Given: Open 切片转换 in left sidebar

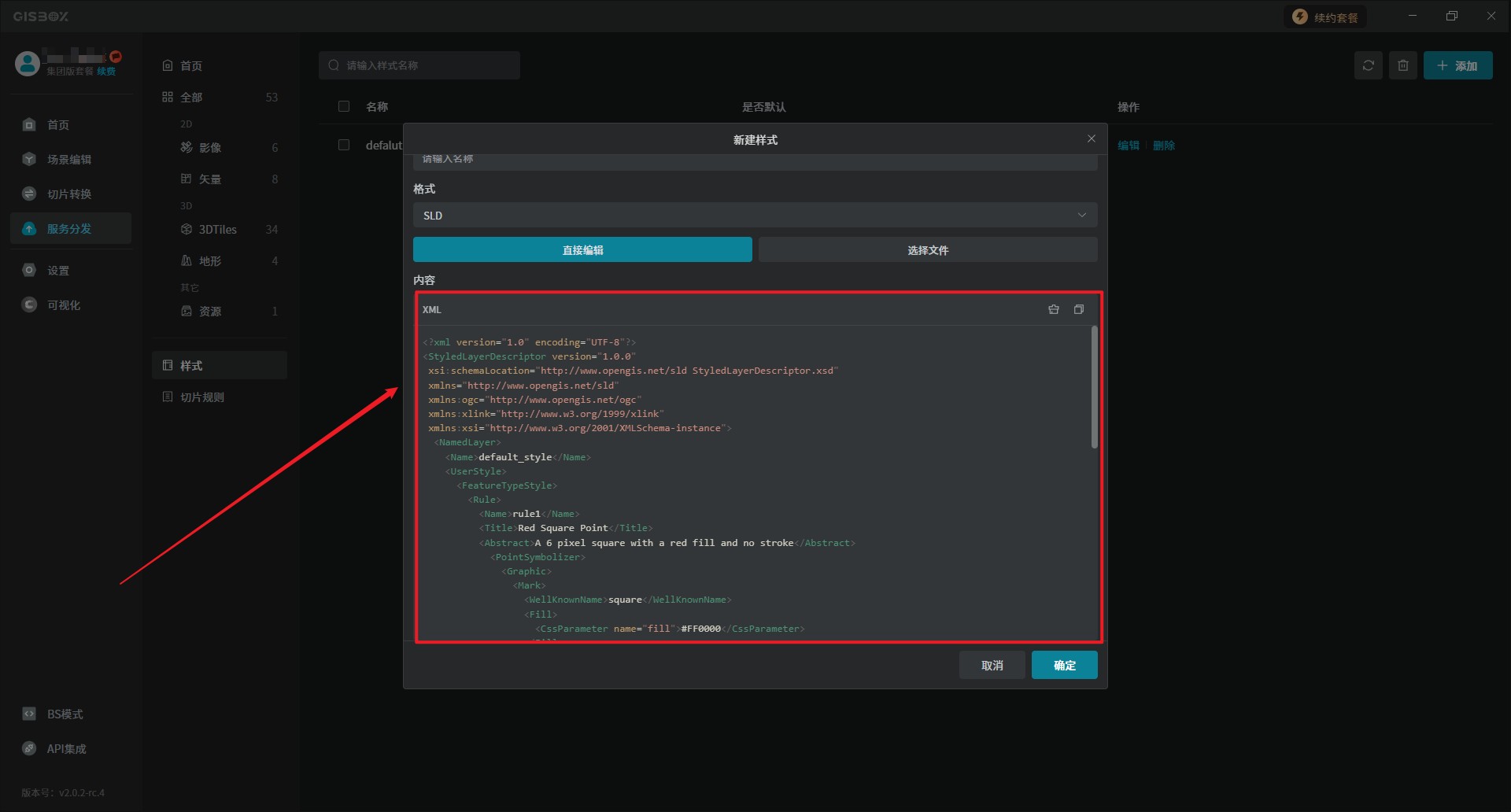Looking at the screenshot, I should (x=69, y=194).
